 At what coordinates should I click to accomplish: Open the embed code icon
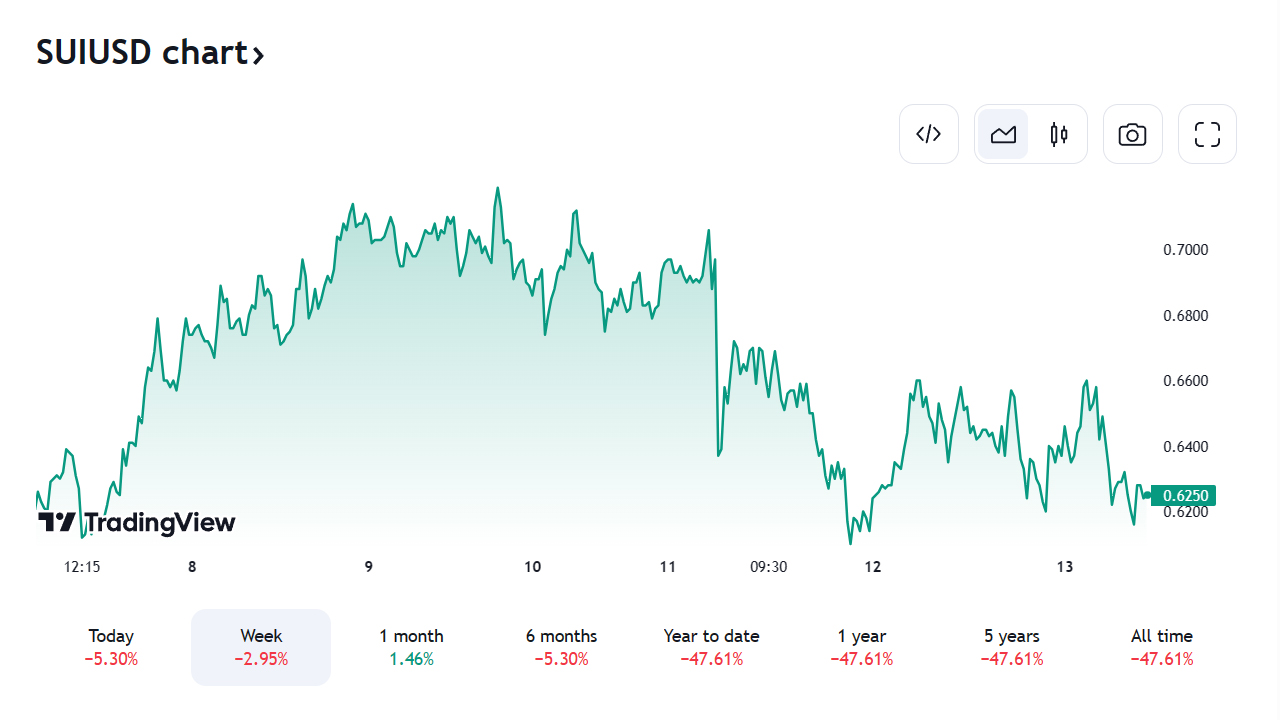[x=929, y=134]
